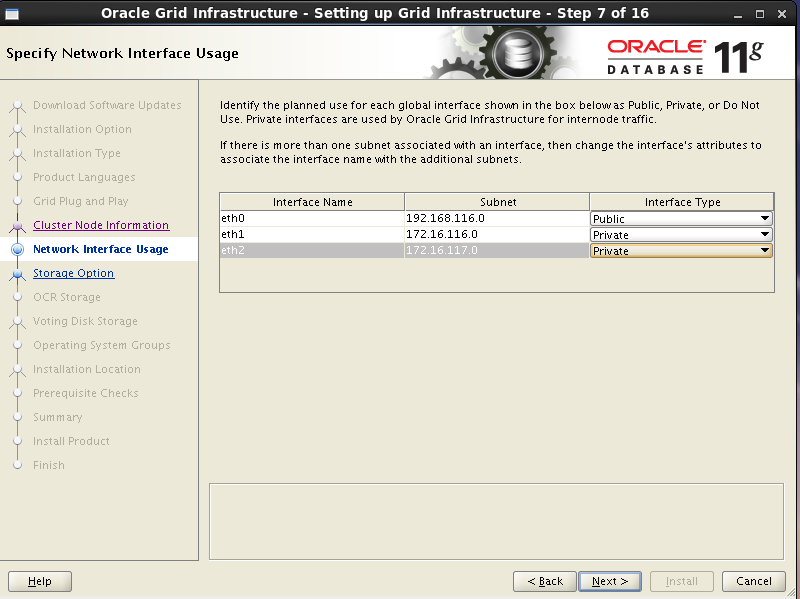Screen dimensions: 800x599
Task: Select the eth1 interface name cell
Action: [312, 234]
